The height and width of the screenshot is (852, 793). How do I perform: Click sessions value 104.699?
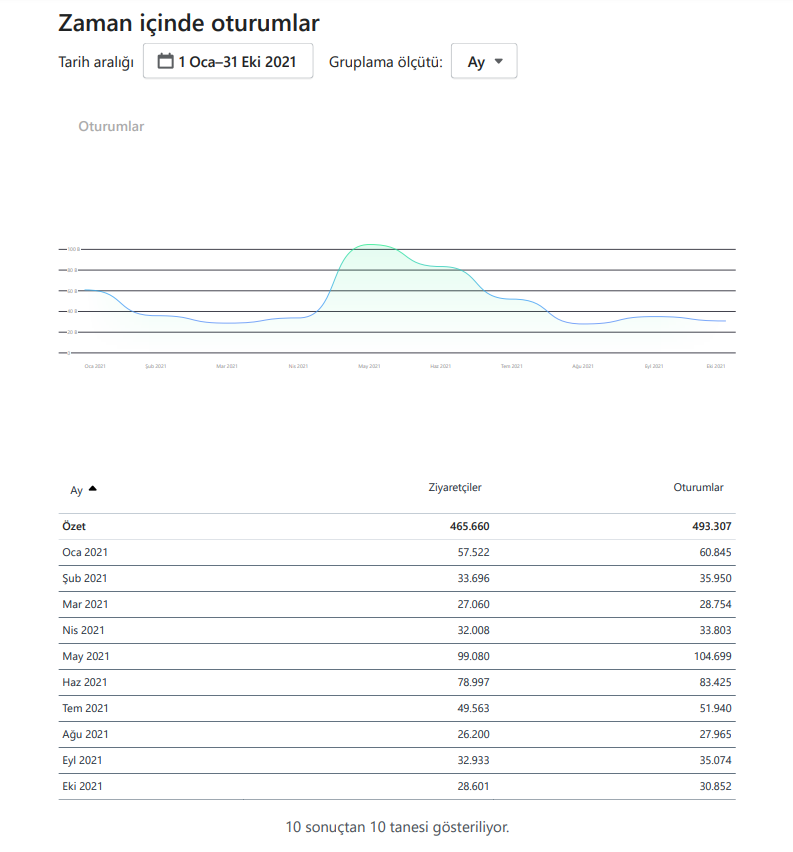pyautogui.click(x=713, y=656)
